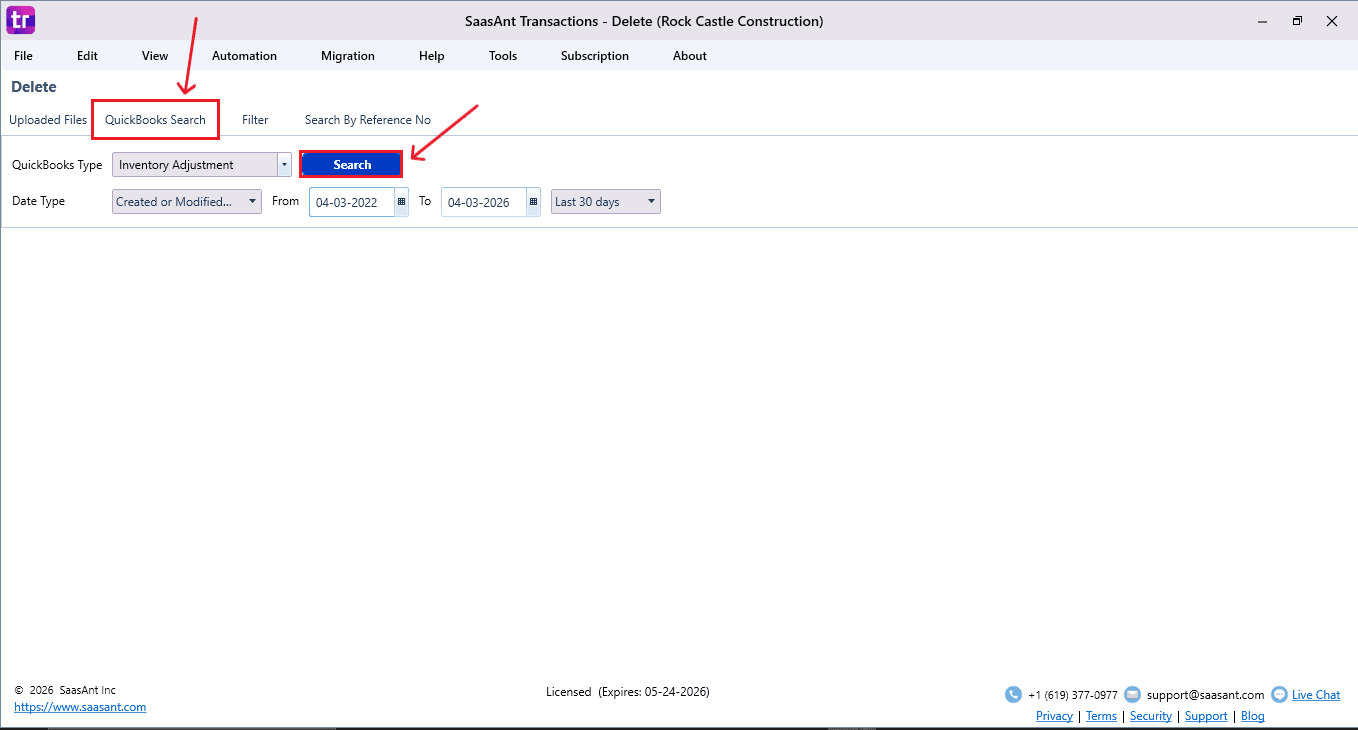Image resolution: width=1358 pixels, height=730 pixels.
Task: Open the Blog link
Action: click(x=1253, y=716)
